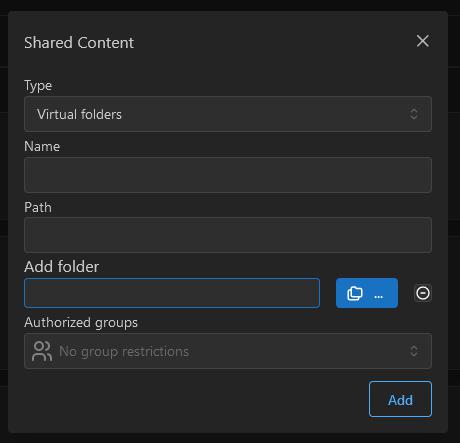This screenshot has height=443, width=460.
Task: Open the Type dropdown showing Virtual folders
Action: 228,114
